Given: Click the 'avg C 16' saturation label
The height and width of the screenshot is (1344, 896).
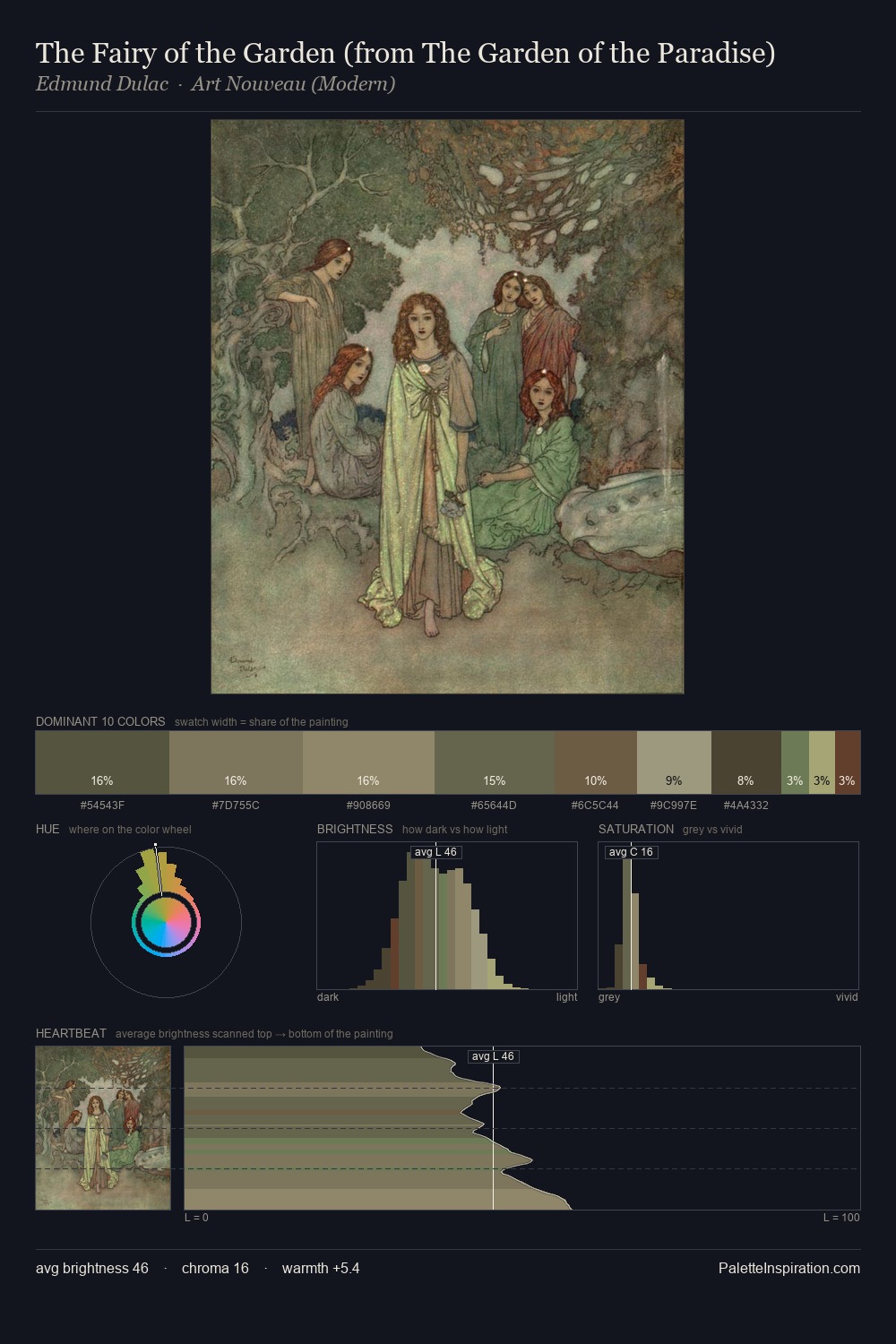Looking at the screenshot, I should pos(631,852).
